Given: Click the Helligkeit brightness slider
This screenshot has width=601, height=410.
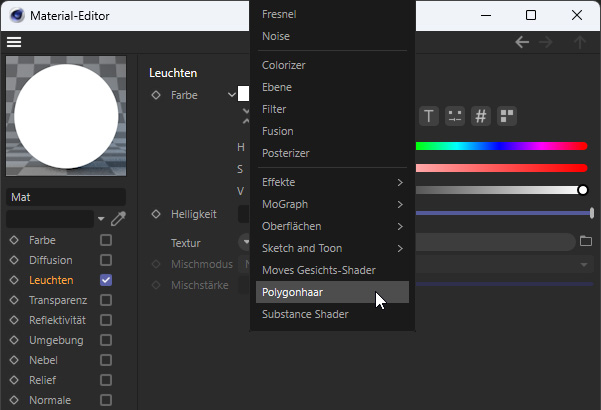Looking at the screenshot, I should 504,213.
